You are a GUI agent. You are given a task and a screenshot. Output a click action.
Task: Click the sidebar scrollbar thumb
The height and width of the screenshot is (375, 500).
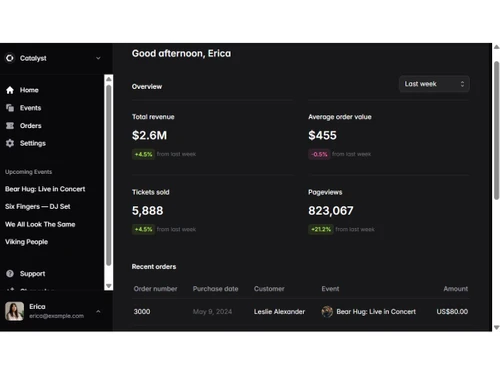(x=109, y=175)
